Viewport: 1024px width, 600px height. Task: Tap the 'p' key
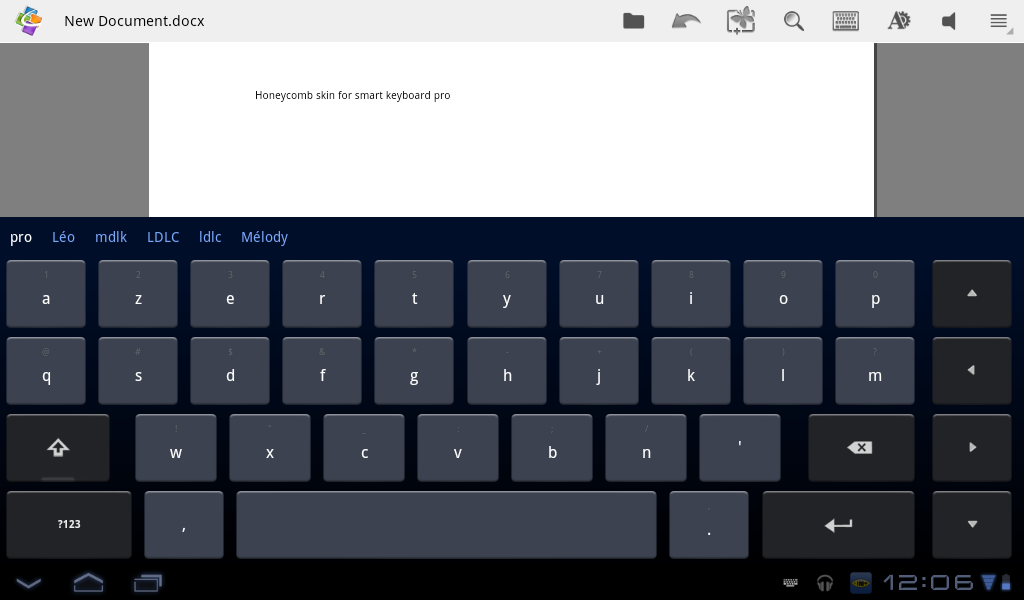(x=875, y=294)
